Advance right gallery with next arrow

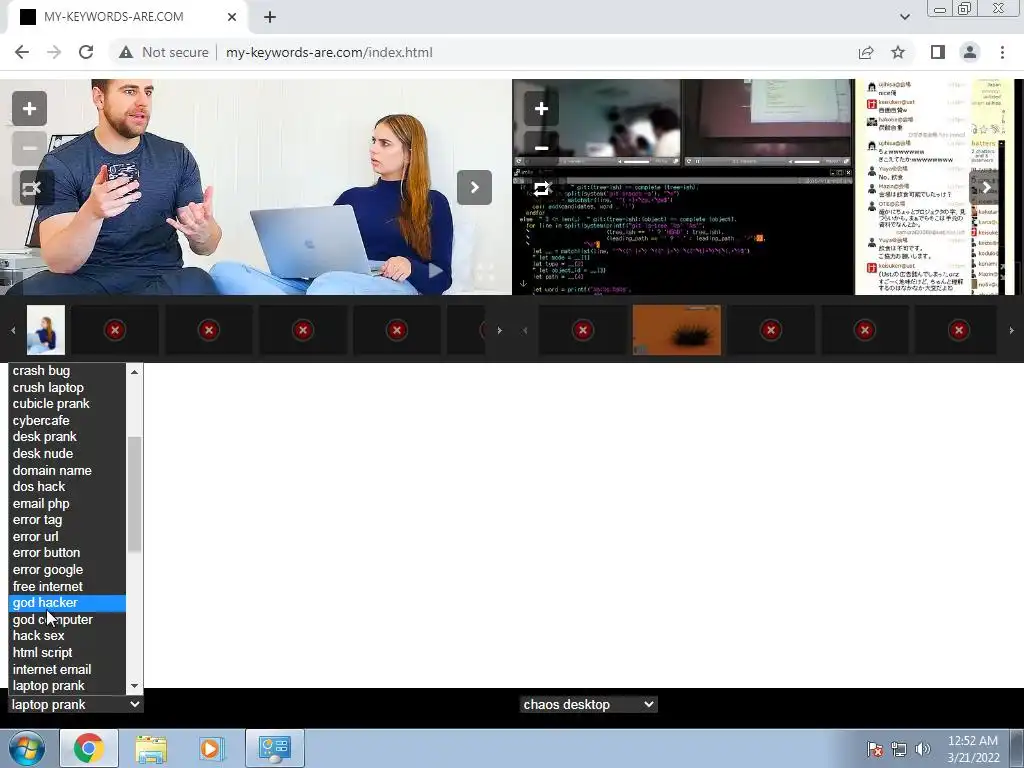click(x=986, y=187)
